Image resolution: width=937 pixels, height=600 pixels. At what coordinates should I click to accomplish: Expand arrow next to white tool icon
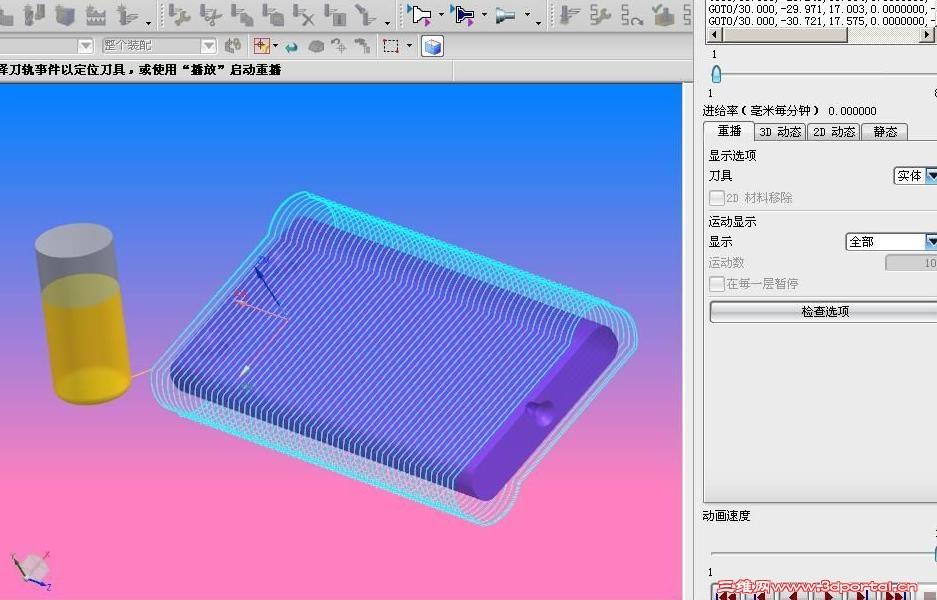pyautogui.click(x=442, y=14)
